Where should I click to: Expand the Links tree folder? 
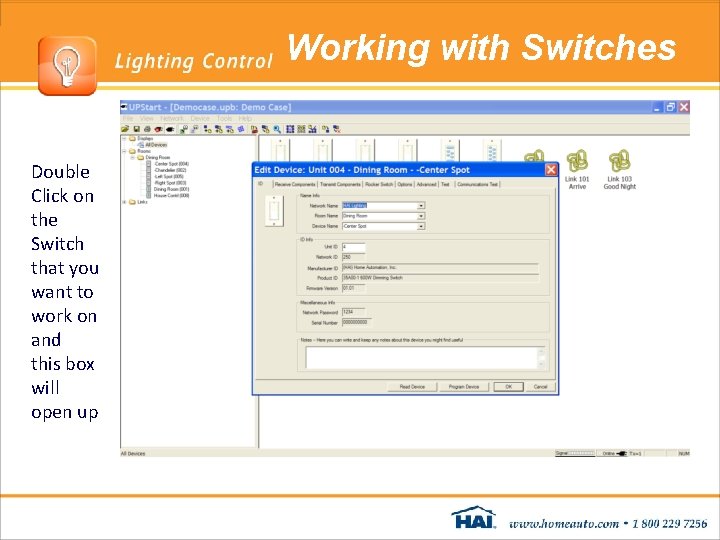[x=124, y=202]
